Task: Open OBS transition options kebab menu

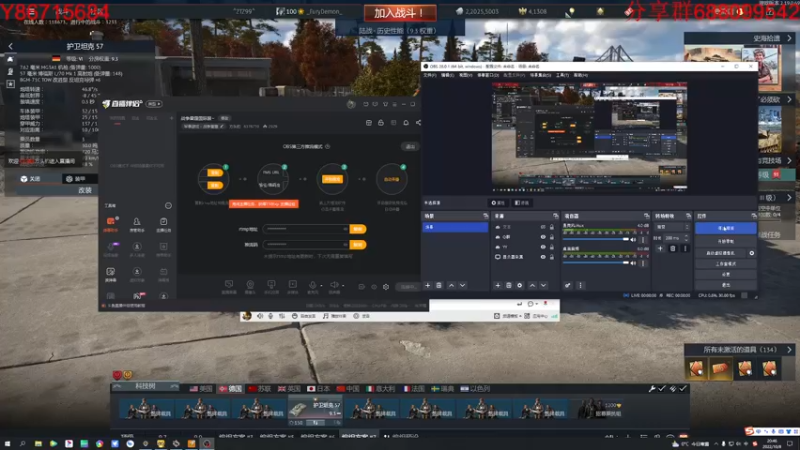Action: click(685, 248)
